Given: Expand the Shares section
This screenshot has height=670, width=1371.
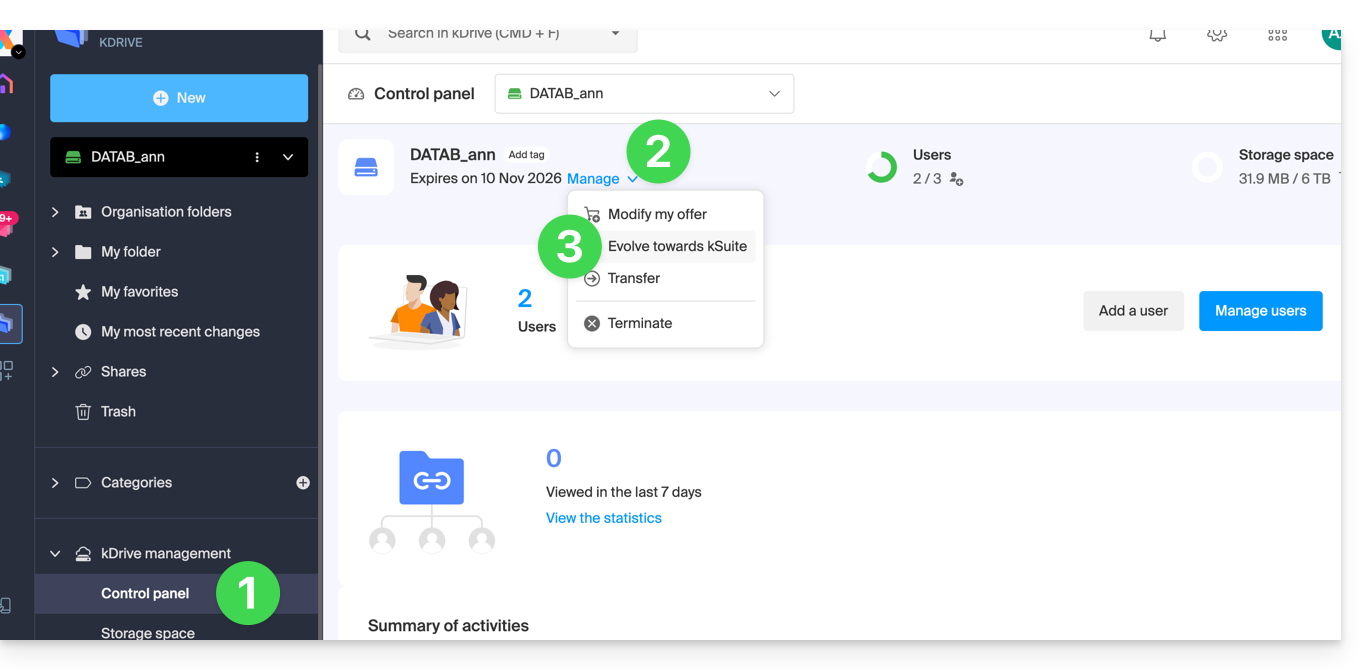Looking at the screenshot, I should tap(55, 372).
